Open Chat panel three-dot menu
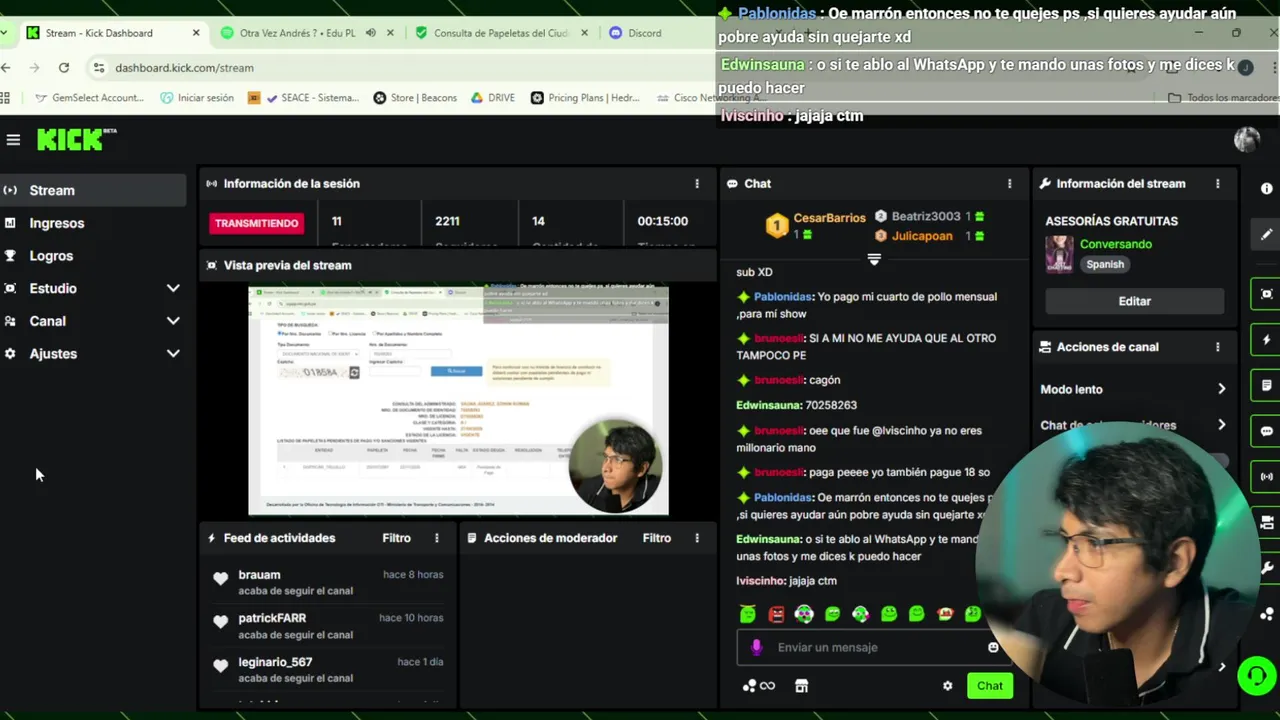Viewport: 1280px width, 720px height. tap(1009, 184)
